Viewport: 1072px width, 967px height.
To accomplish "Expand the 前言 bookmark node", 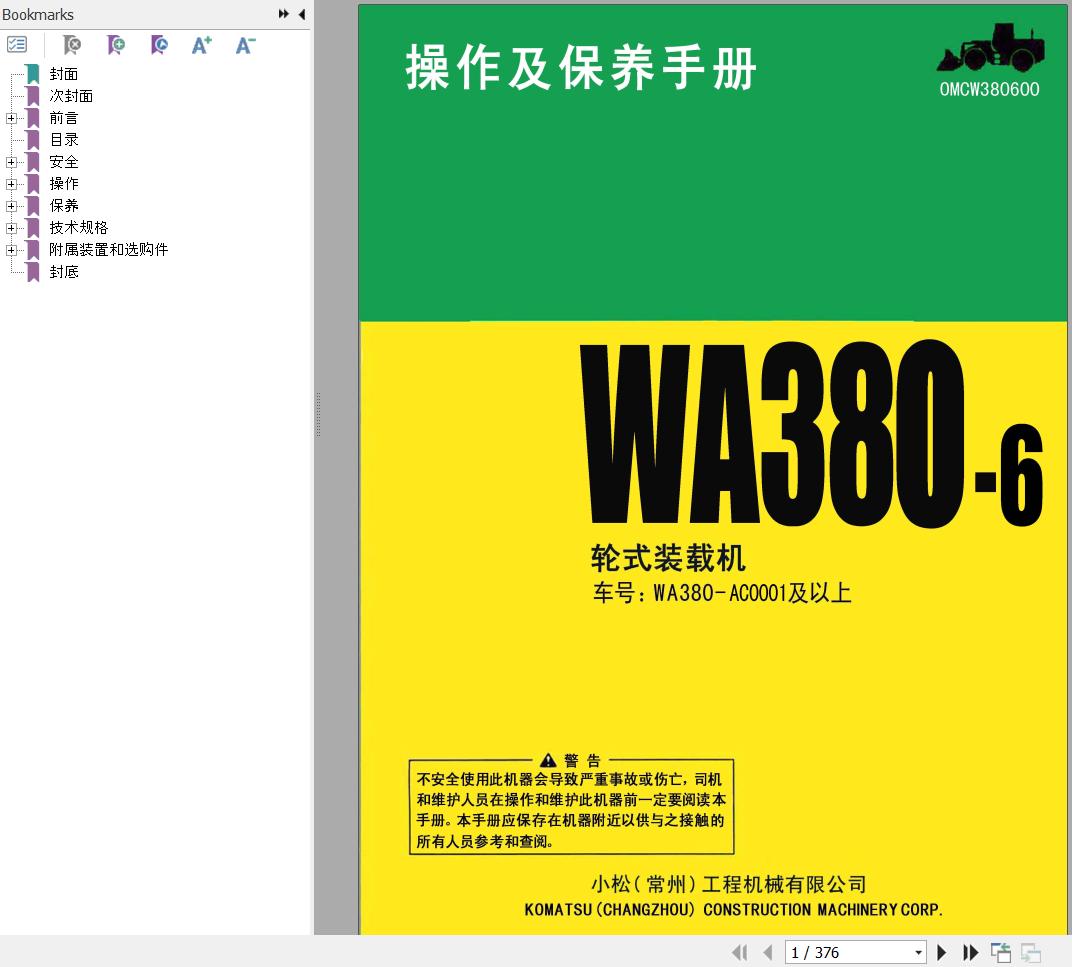I will 11,118.
